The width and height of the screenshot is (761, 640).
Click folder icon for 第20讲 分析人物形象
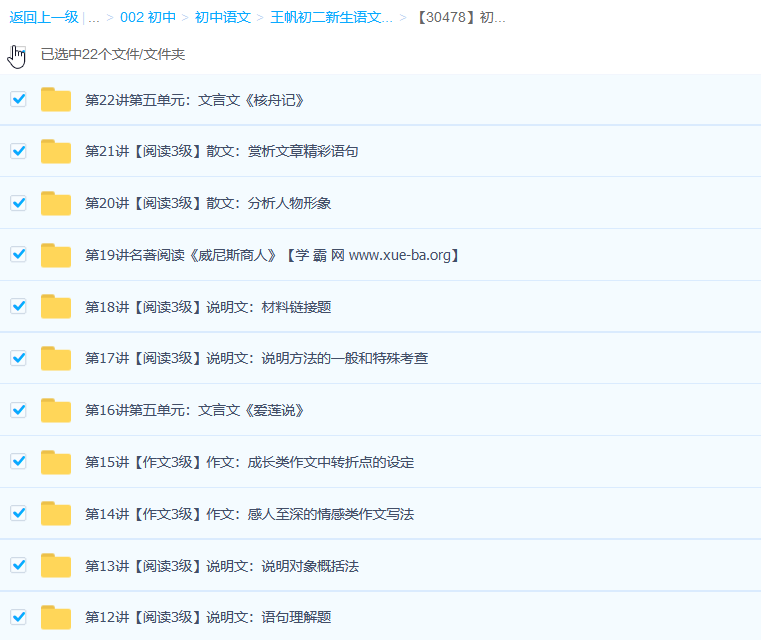coord(56,203)
